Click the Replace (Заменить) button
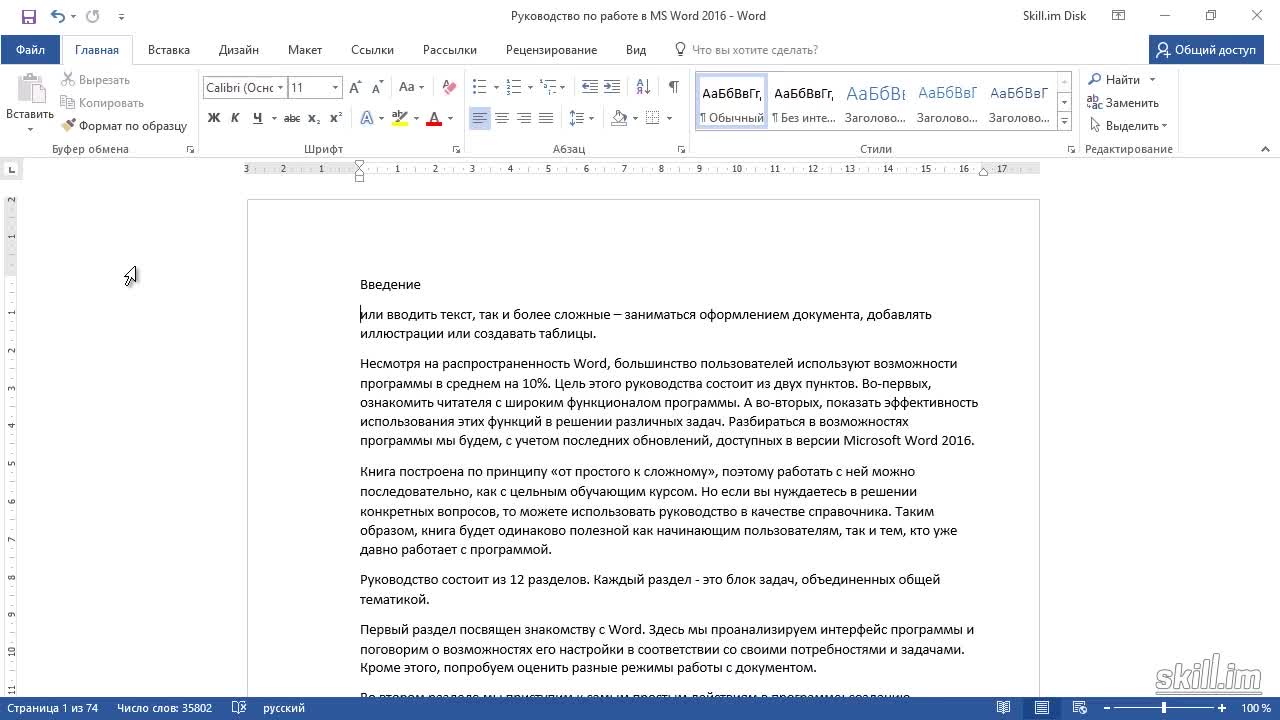This screenshot has width=1280, height=720. [x=1124, y=103]
